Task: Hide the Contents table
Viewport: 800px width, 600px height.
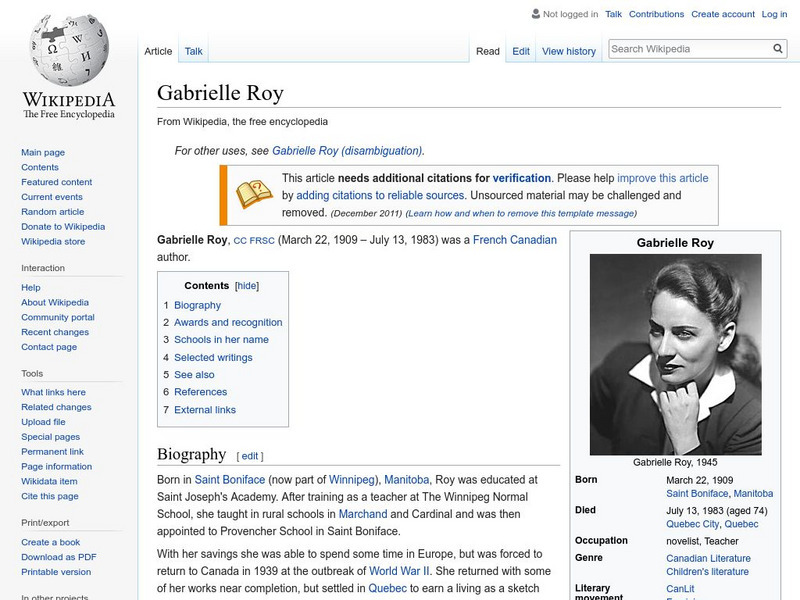Action: pyautogui.click(x=247, y=286)
